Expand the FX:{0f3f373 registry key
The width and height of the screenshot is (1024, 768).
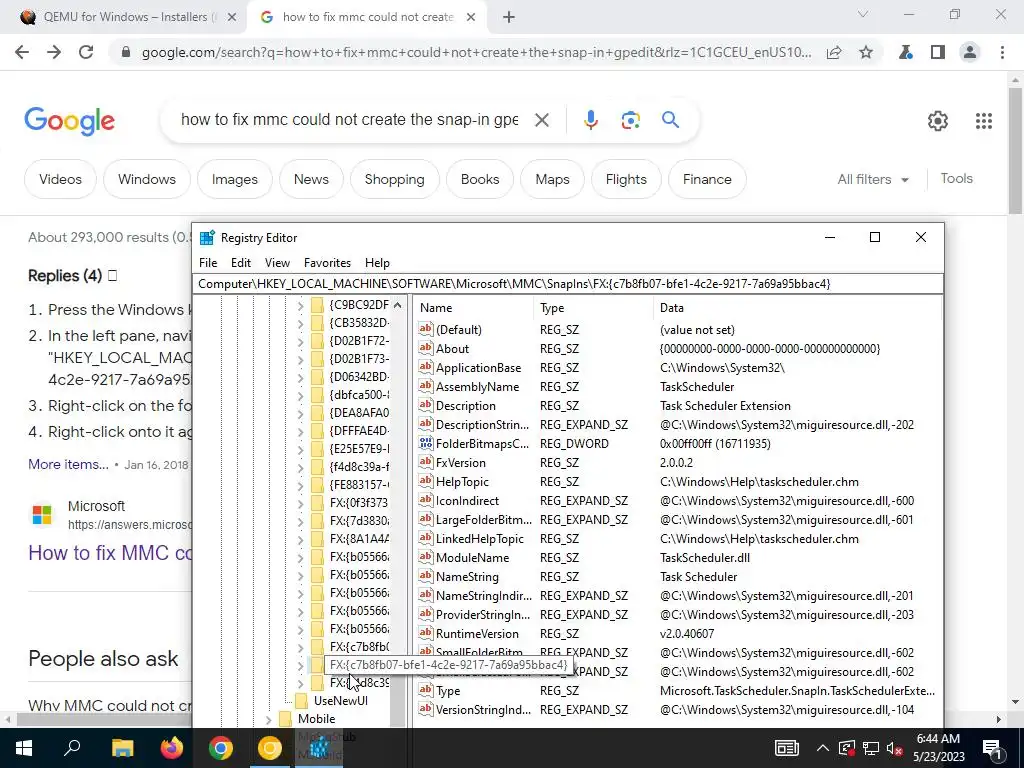pos(300,503)
